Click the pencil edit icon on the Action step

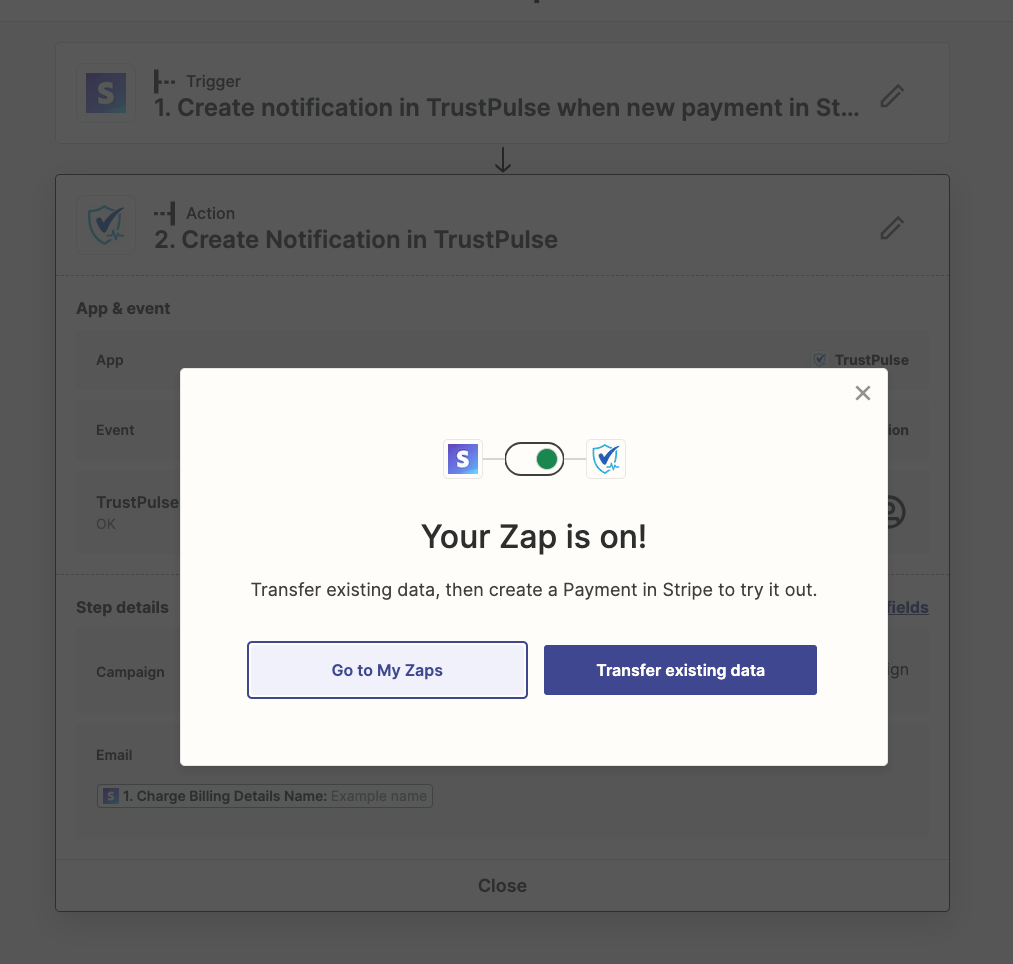point(891,228)
